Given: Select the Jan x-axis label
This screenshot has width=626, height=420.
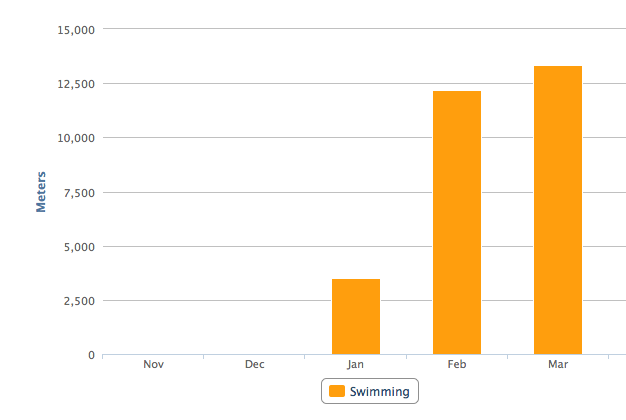Looking at the screenshot, I should coord(356,365).
